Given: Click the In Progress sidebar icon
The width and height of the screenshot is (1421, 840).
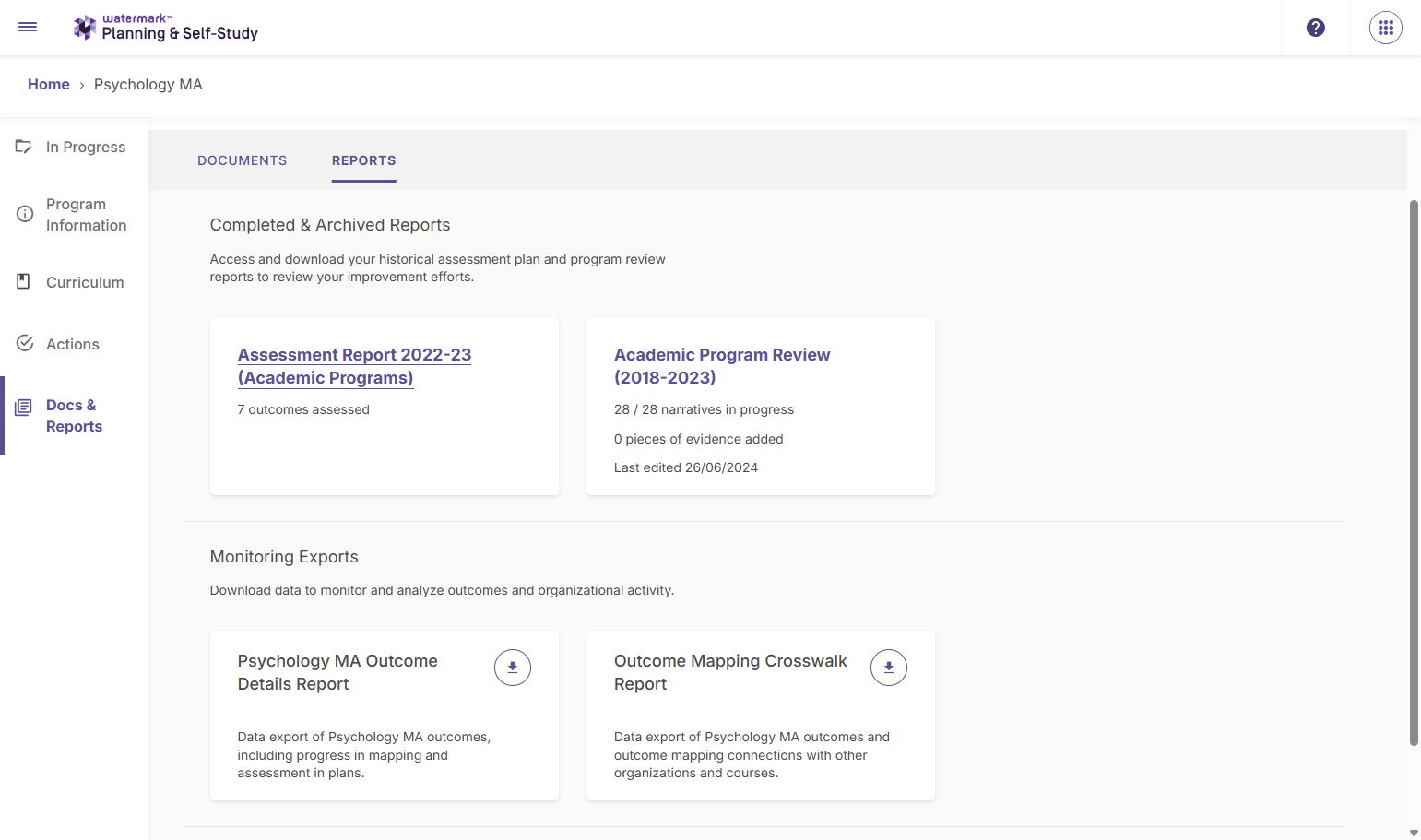Looking at the screenshot, I should click(x=24, y=147).
